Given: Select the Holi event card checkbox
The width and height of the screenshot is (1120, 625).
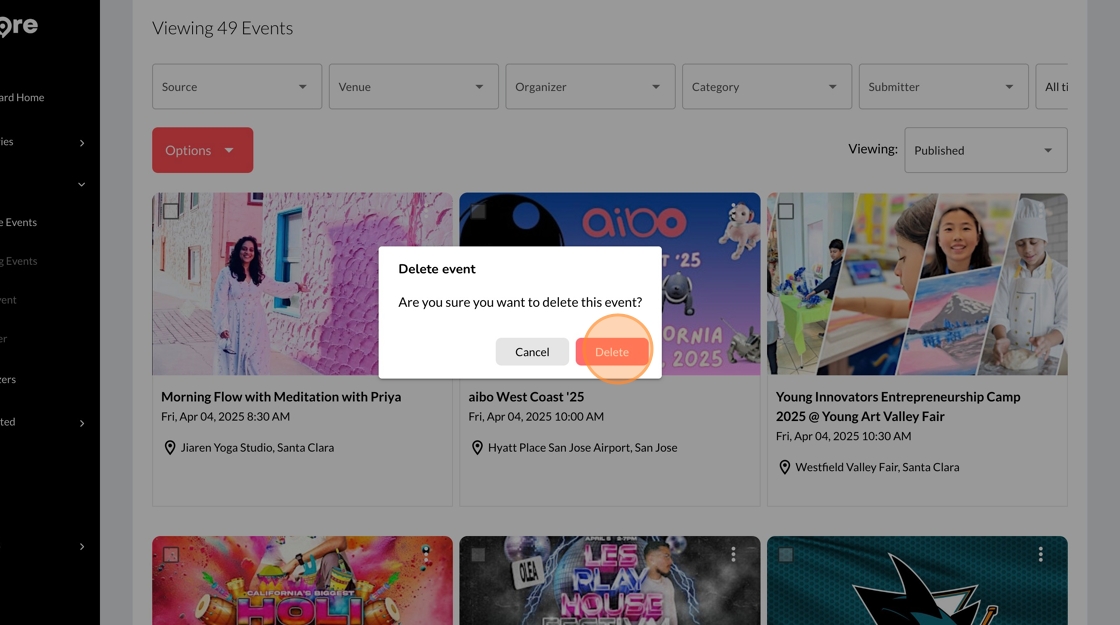Looking at the screenshot, I should tap(171, 554).
